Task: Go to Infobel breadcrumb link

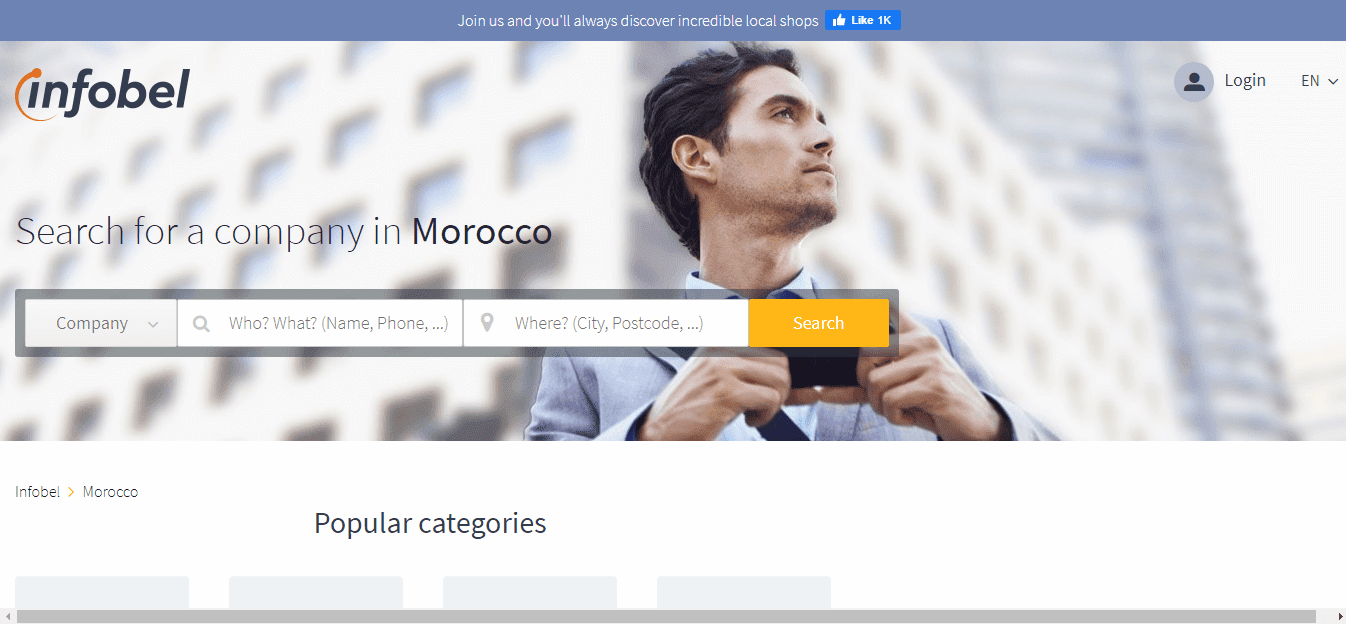Action: point(38,492)
